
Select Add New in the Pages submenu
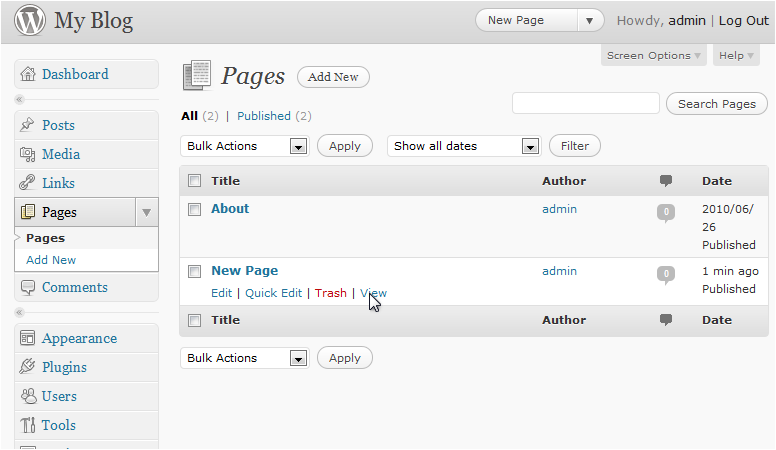51,260
